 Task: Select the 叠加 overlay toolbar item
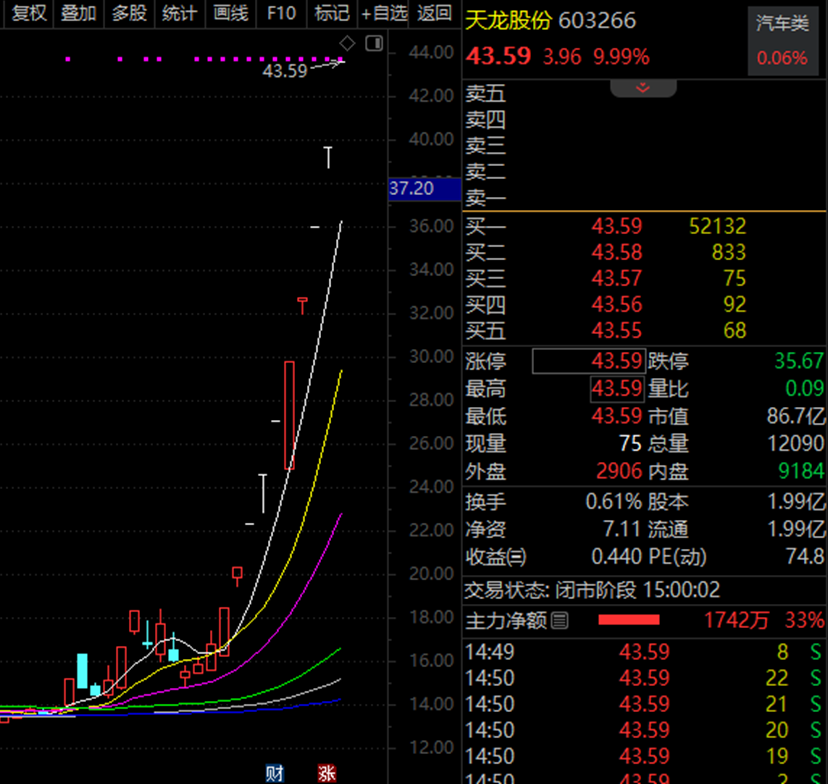(78, 13)
